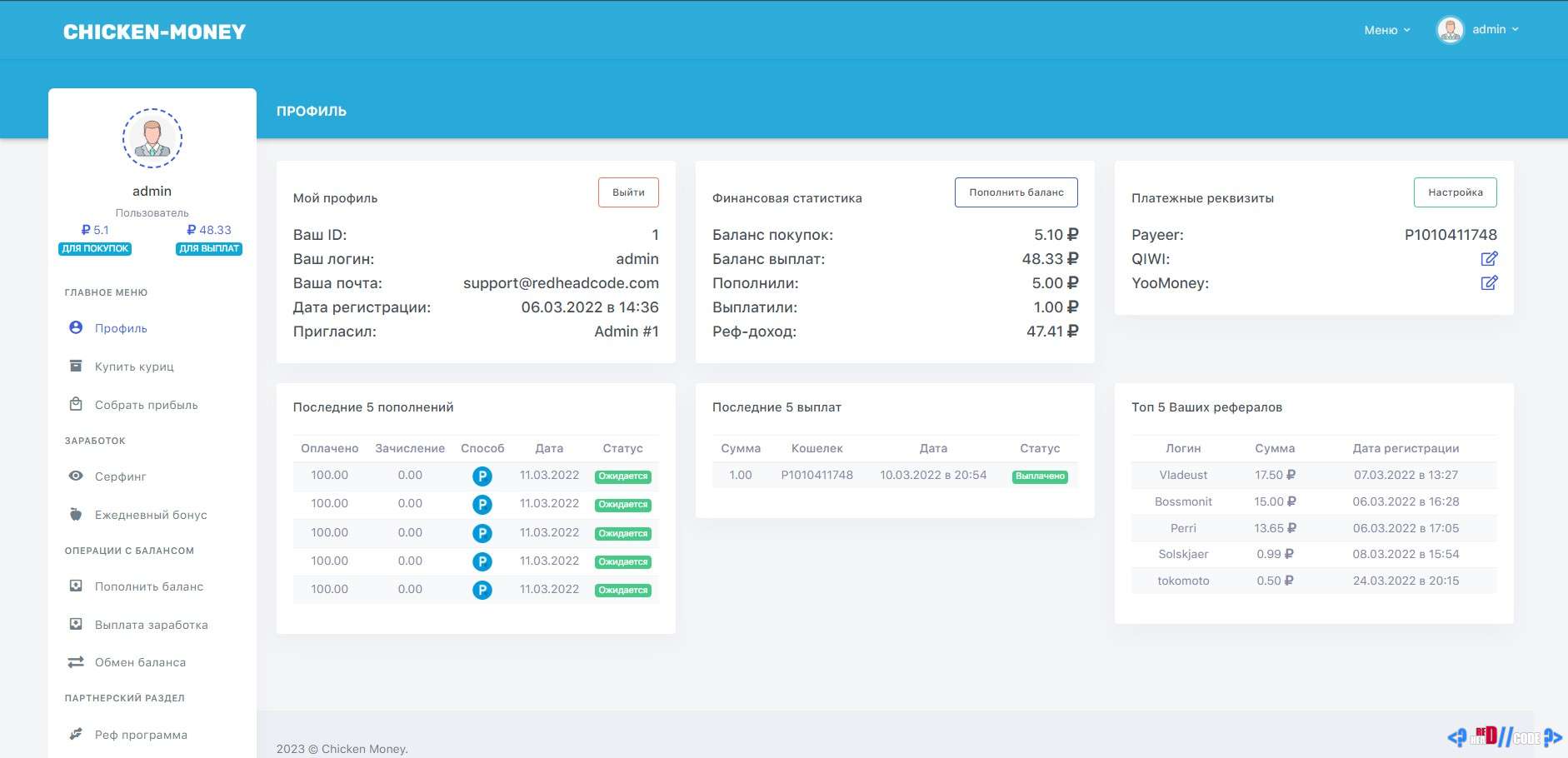Click the Баланс выплат value 48.33
Viewport: 1568px width, 758px height.
click(x=1050, y=259)
